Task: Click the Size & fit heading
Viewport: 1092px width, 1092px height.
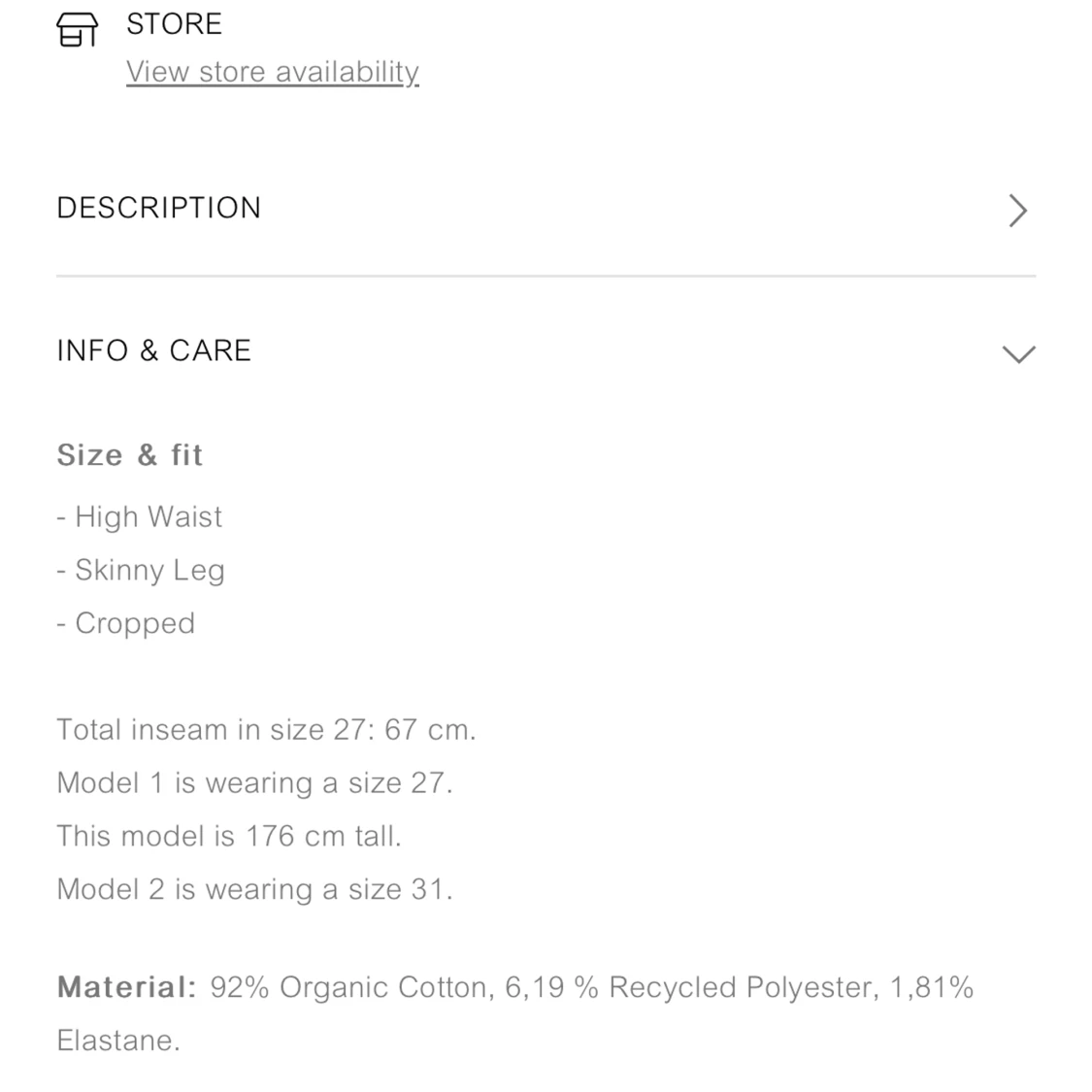Action: click(130, 455)
